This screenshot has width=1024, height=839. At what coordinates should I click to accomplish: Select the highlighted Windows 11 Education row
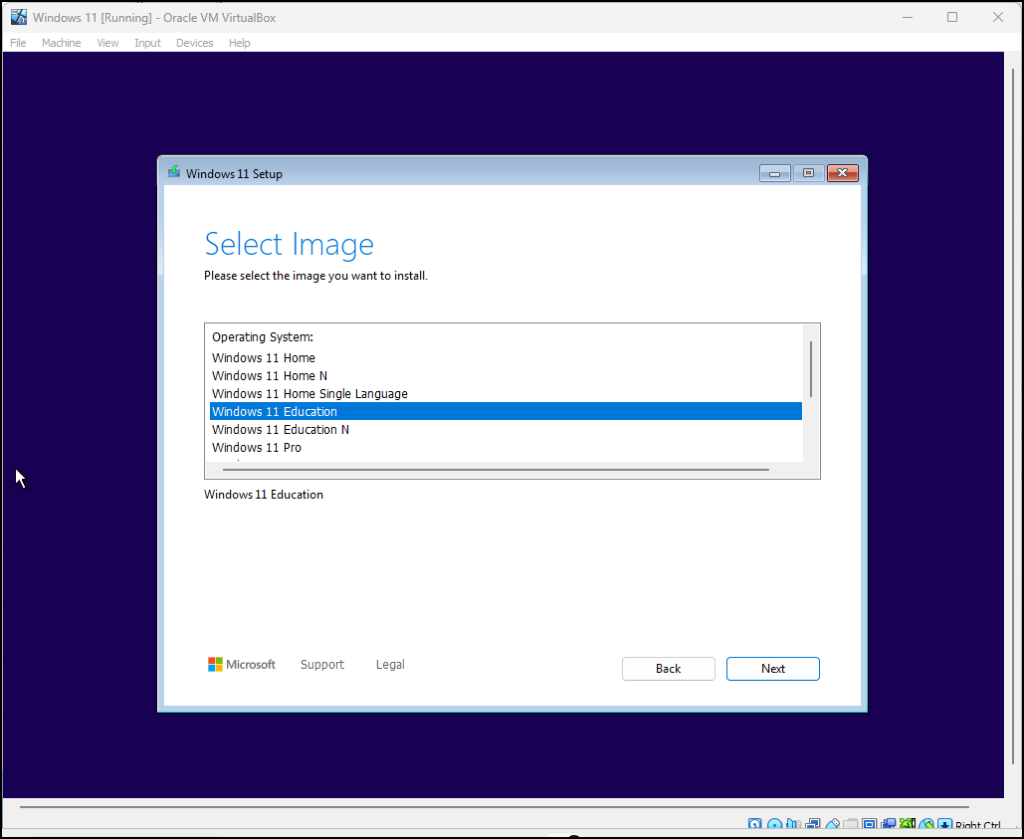click(505, 411)
